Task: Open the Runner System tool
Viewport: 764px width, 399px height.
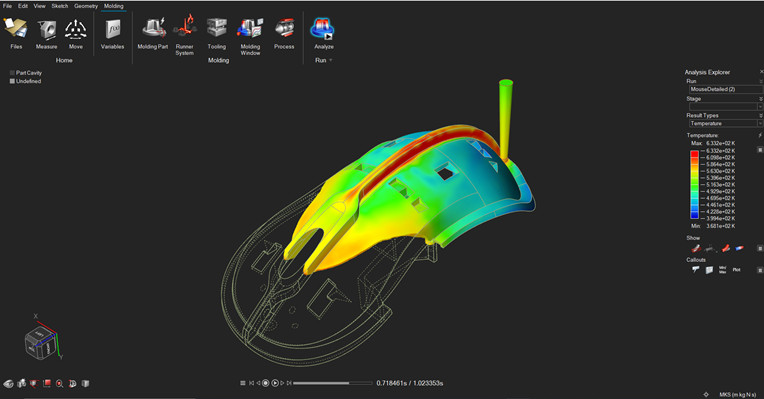Action: [x=185, y=35]
